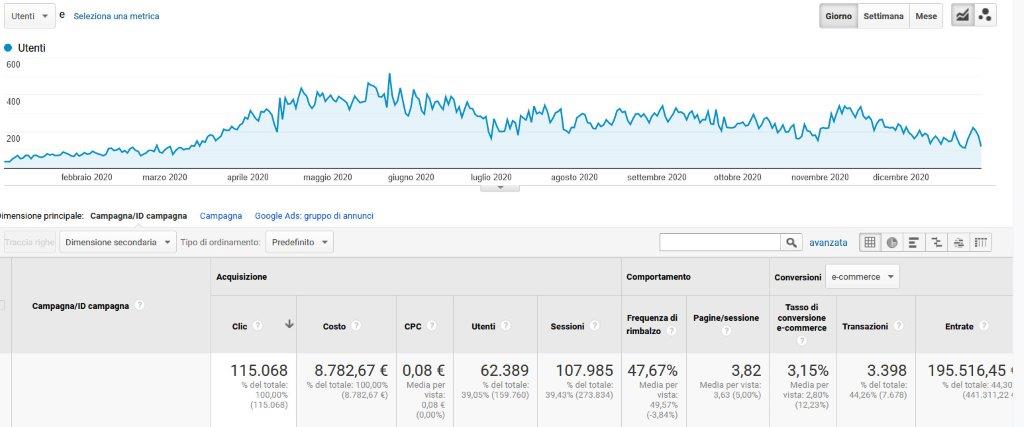Sort table by CPC column
1024x427 pixels.
(x=413, y=326)
